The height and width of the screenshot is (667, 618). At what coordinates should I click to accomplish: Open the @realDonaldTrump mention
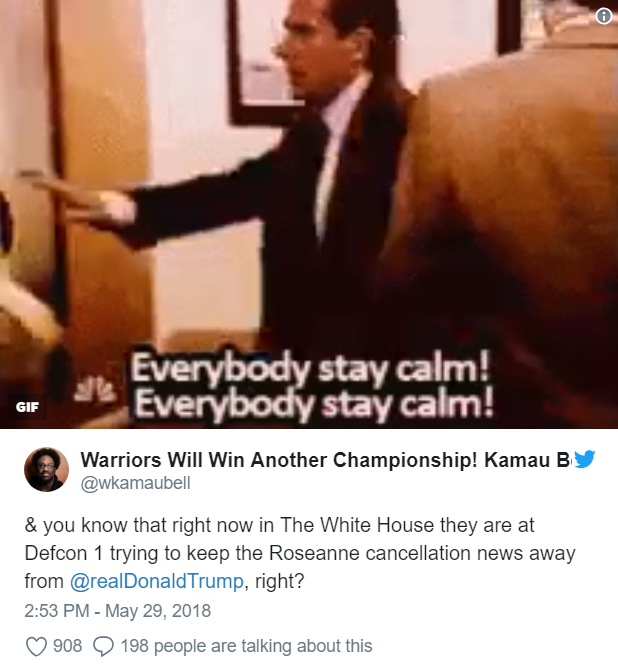tap(157, 581)
